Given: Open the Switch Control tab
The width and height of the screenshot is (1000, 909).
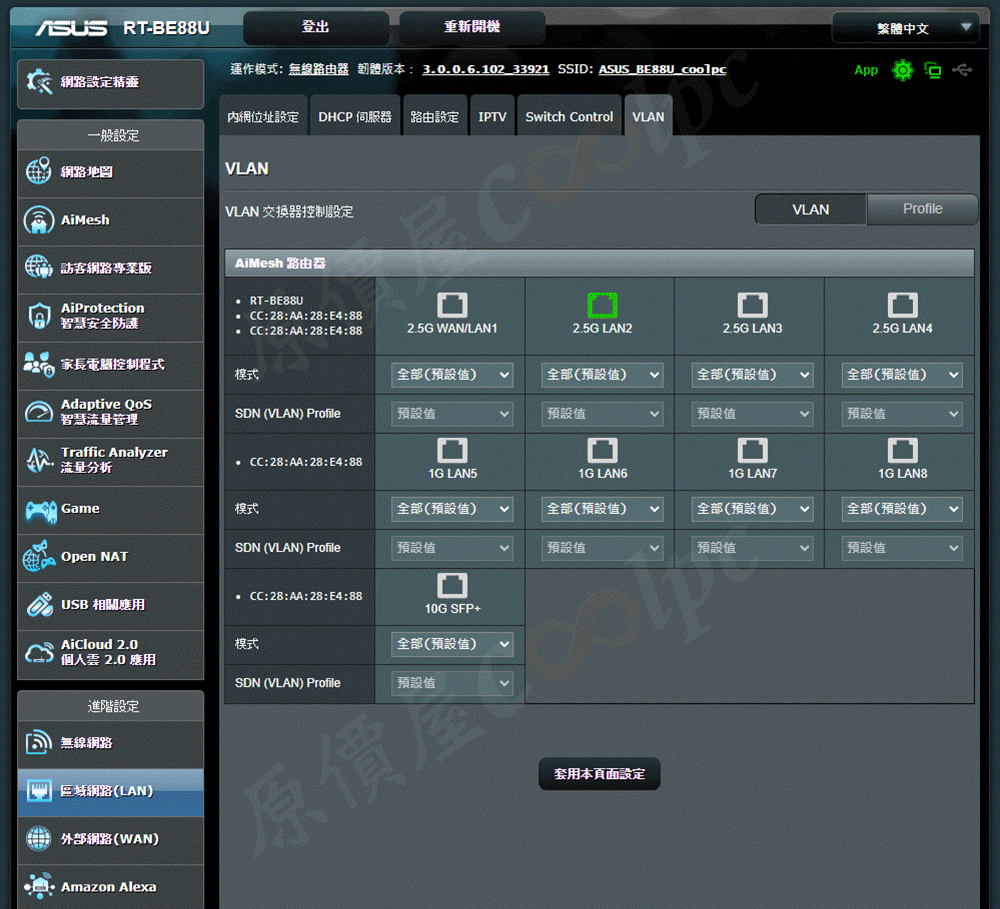Looking at the screenshot, I should [569, 116].
